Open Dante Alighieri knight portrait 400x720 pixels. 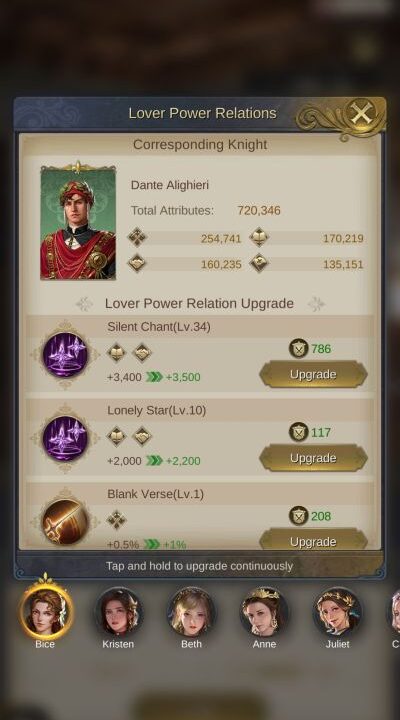pyautogui.click(x=78, y=223)
